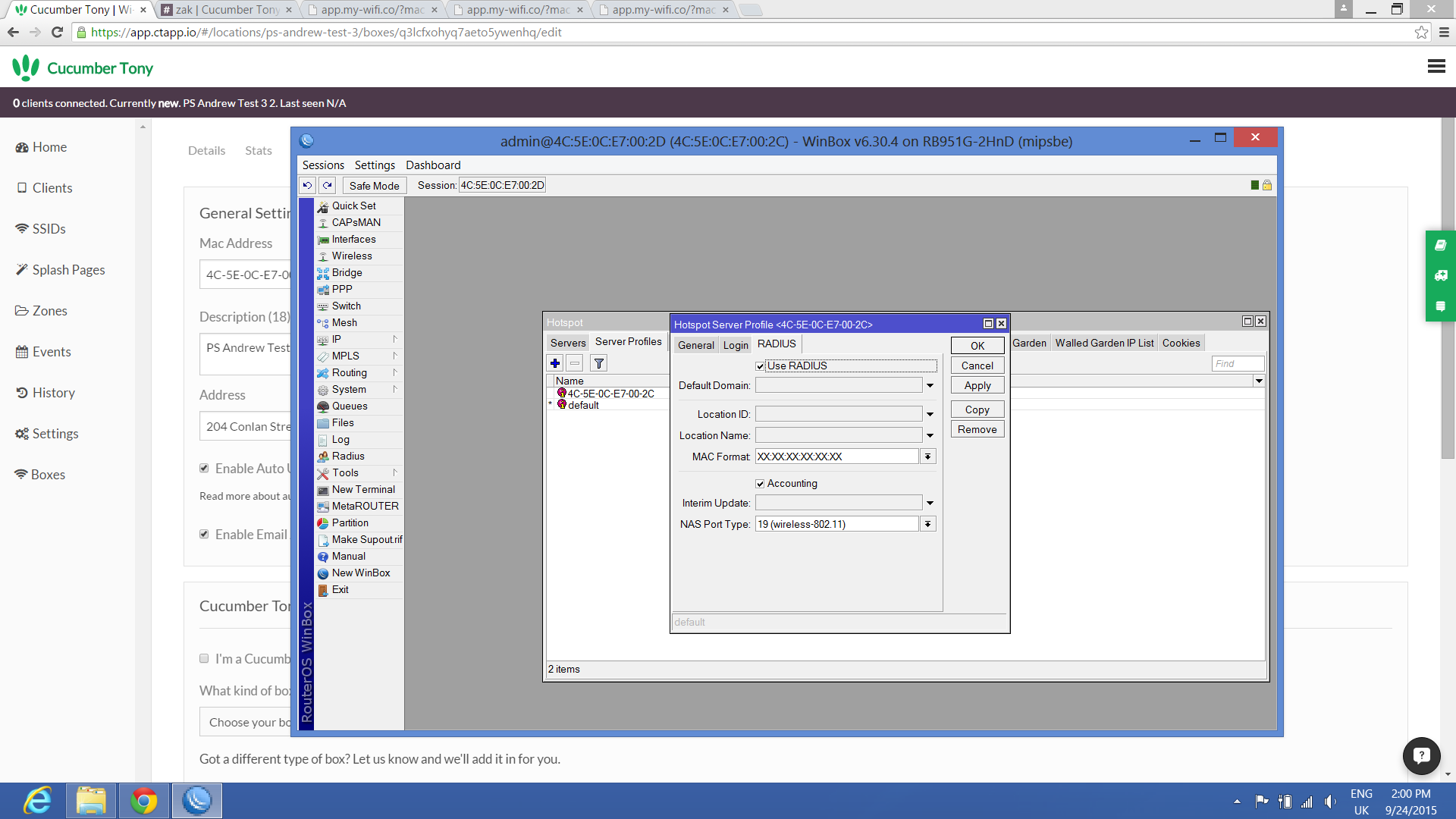This screenshot has width=1456, height=819.
Task: Check the I'm a Cucumber checkbox
Action: pos(204,658)
